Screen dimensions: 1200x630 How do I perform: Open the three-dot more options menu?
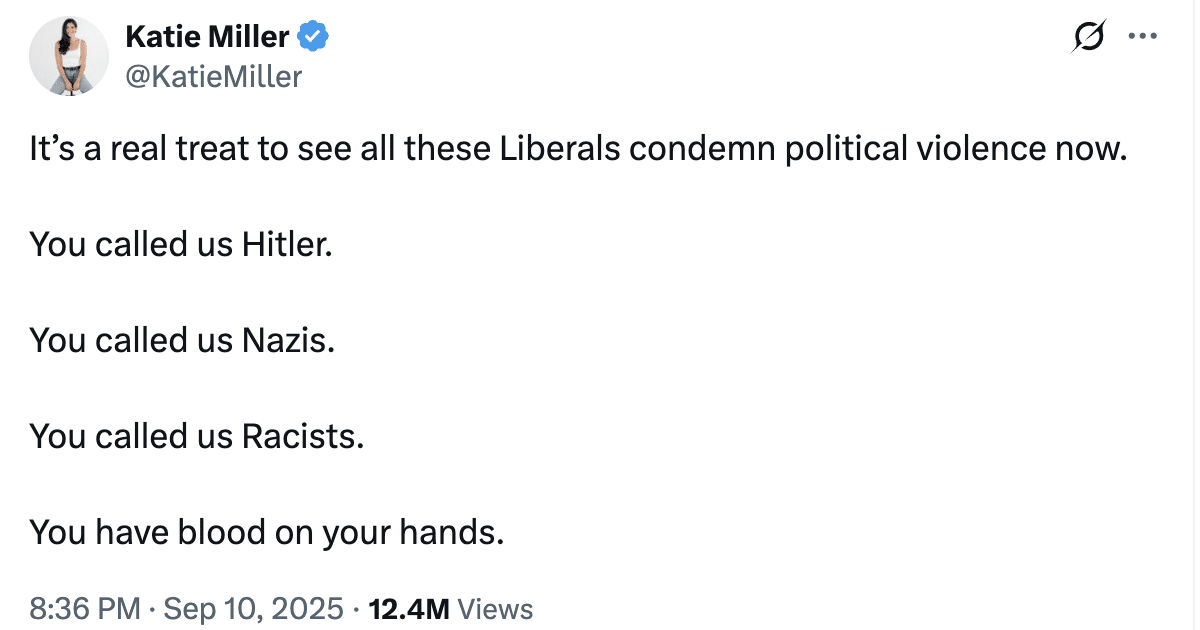pos(1142,36)
